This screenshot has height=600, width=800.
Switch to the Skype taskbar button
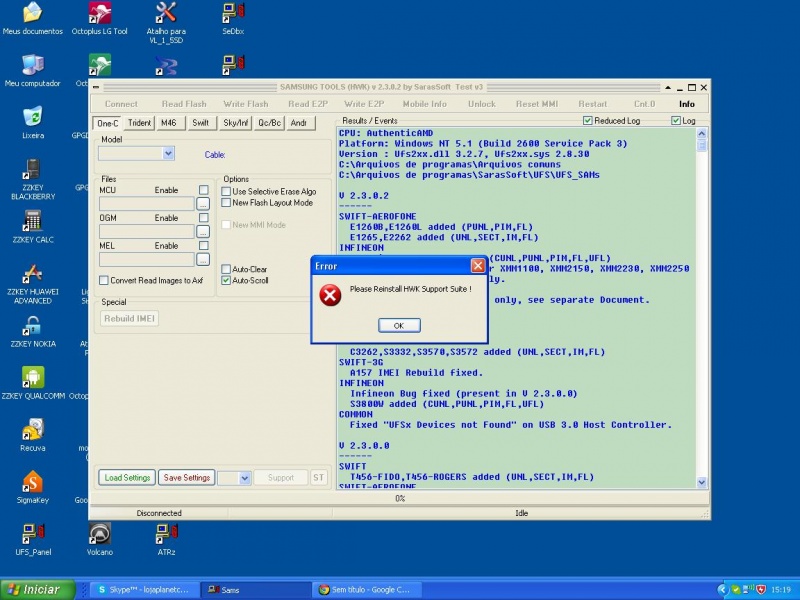coord(143,590)
